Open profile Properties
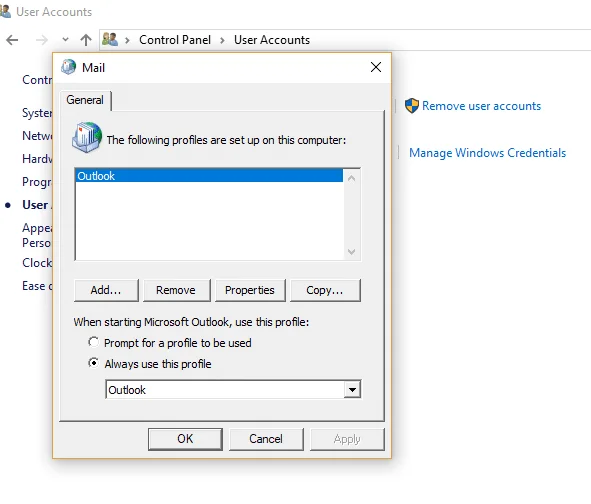This screenshot has width=591, height=504. 250,290
